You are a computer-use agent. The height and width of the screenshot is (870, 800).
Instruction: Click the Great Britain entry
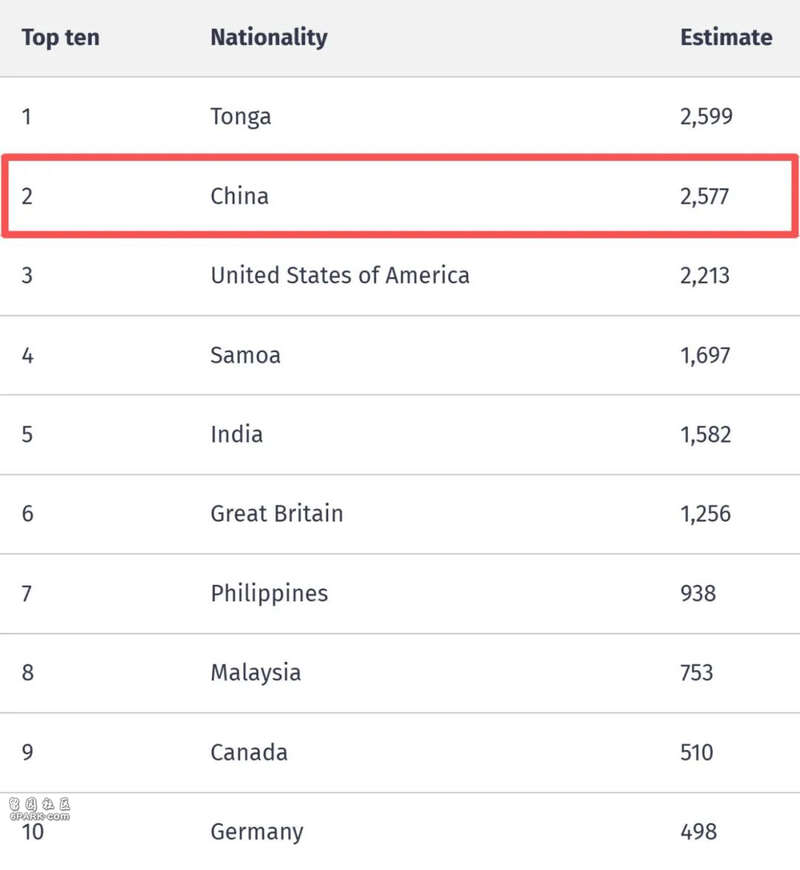tap(277, 513)
